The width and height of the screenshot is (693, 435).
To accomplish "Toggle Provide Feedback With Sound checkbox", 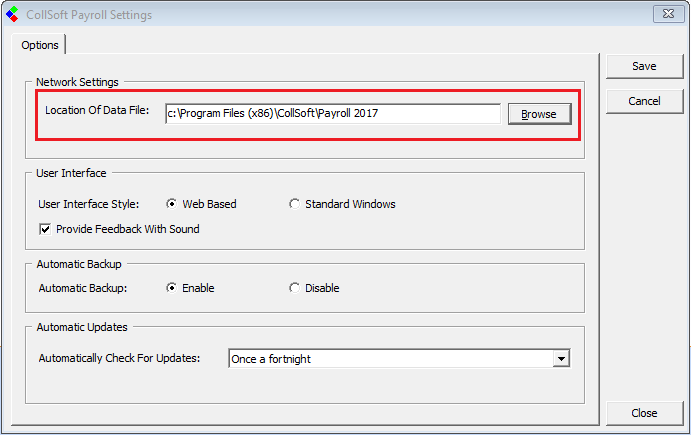I will pos(45,229).
